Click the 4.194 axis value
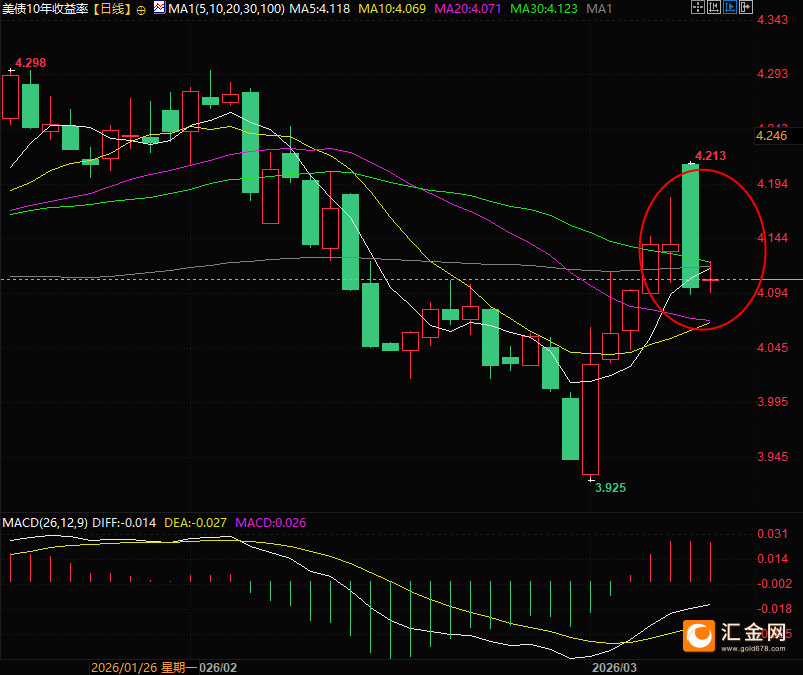This screenshot has height=675, width=803. pyautogui.click(x=772, y=184)
